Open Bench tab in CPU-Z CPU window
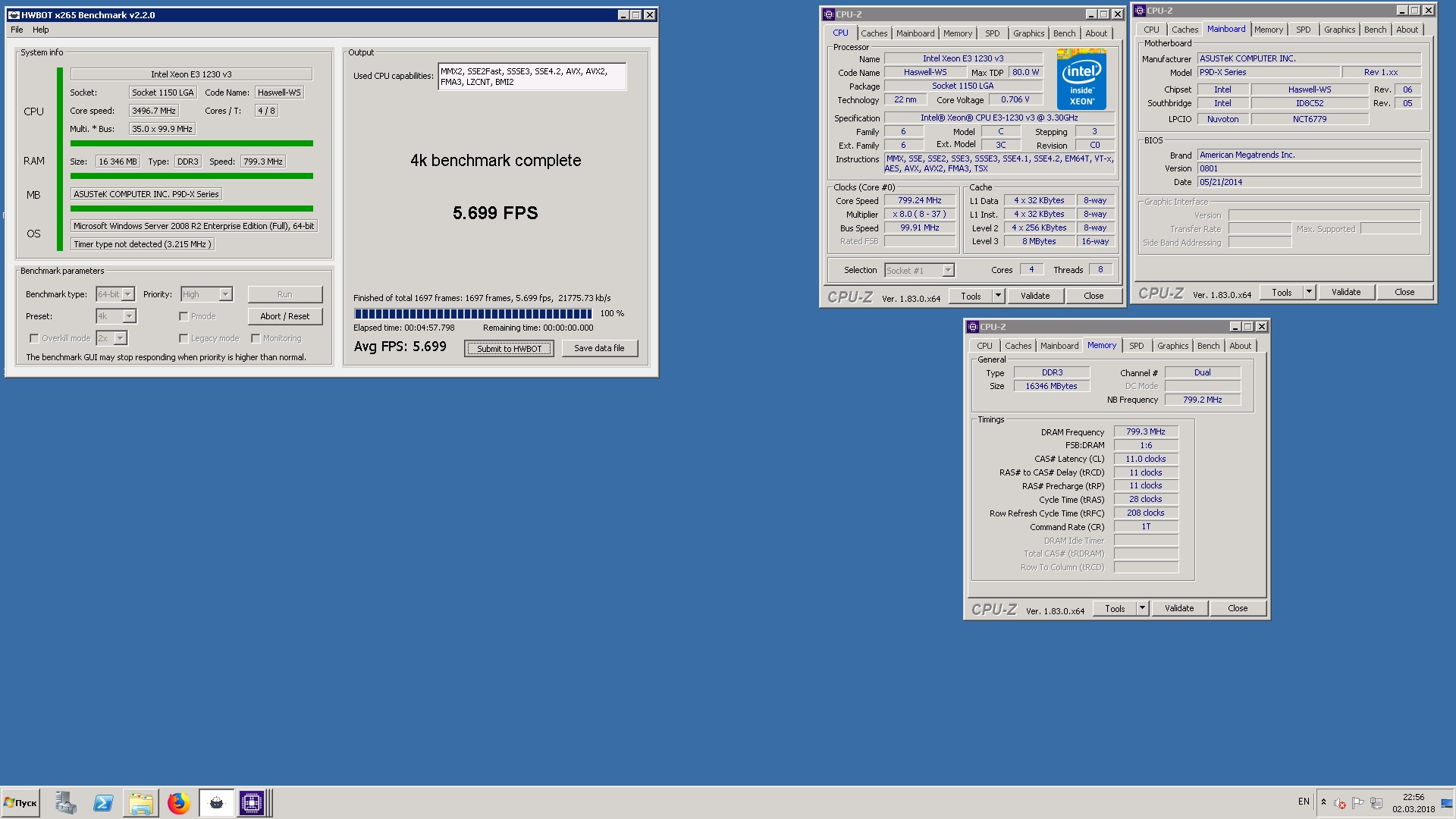This screenshot has height=819, width=1456. point(1064,33)
